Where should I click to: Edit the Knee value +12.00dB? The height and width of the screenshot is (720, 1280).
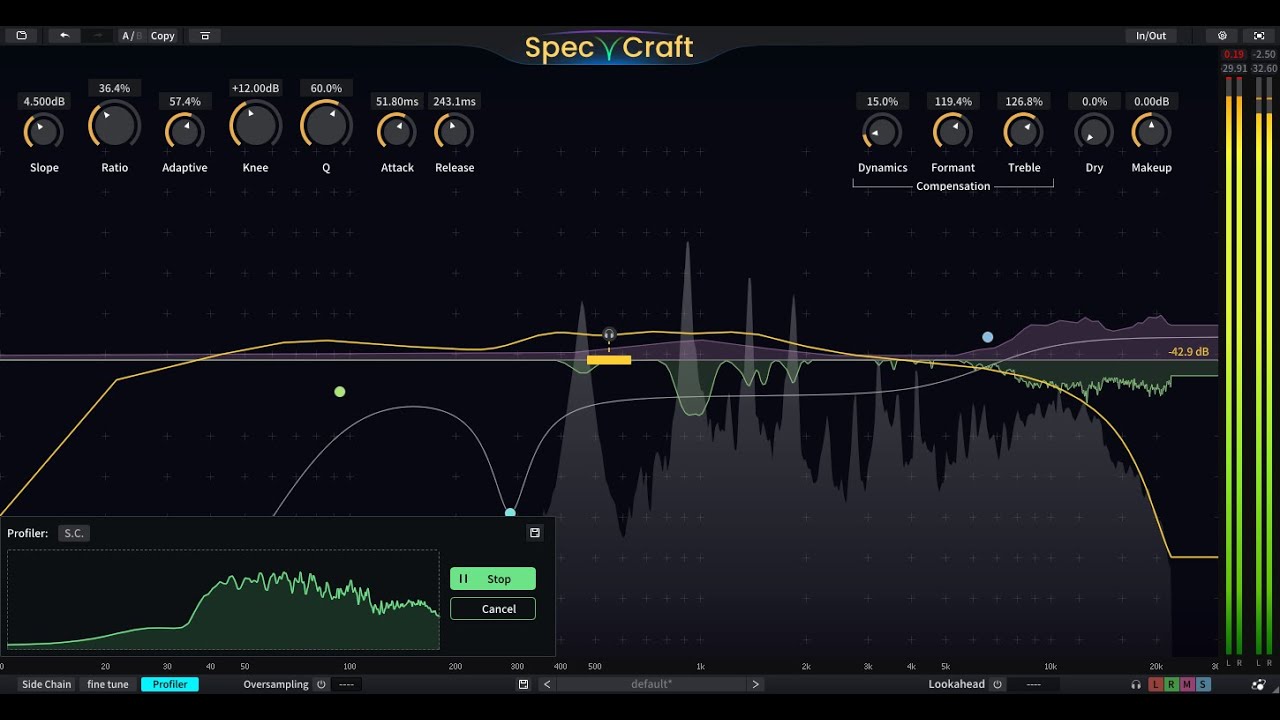pyautogui.click(x=255, y=88)
